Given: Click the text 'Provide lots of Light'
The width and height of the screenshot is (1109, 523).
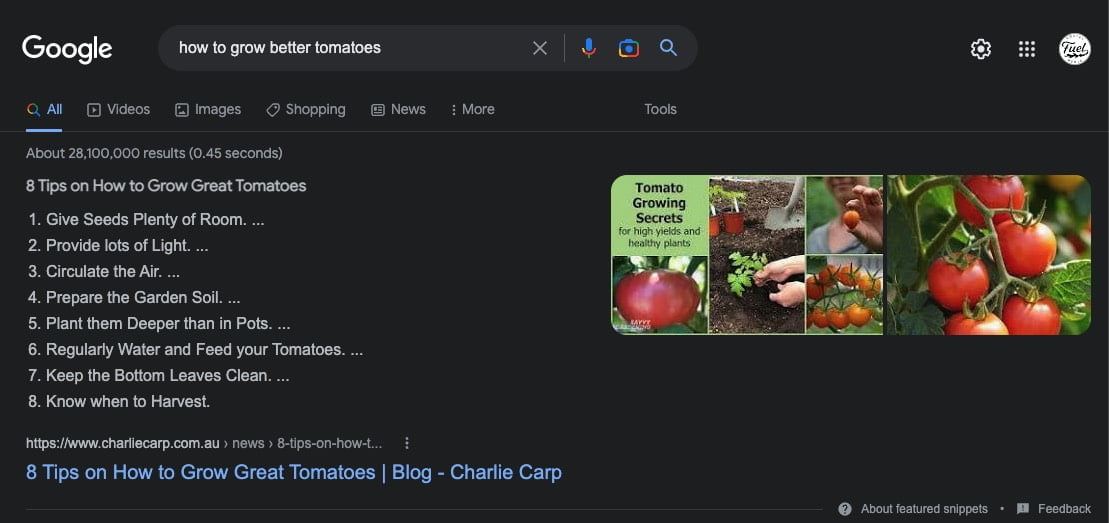Looking at the screenshot, I should 118,246.
